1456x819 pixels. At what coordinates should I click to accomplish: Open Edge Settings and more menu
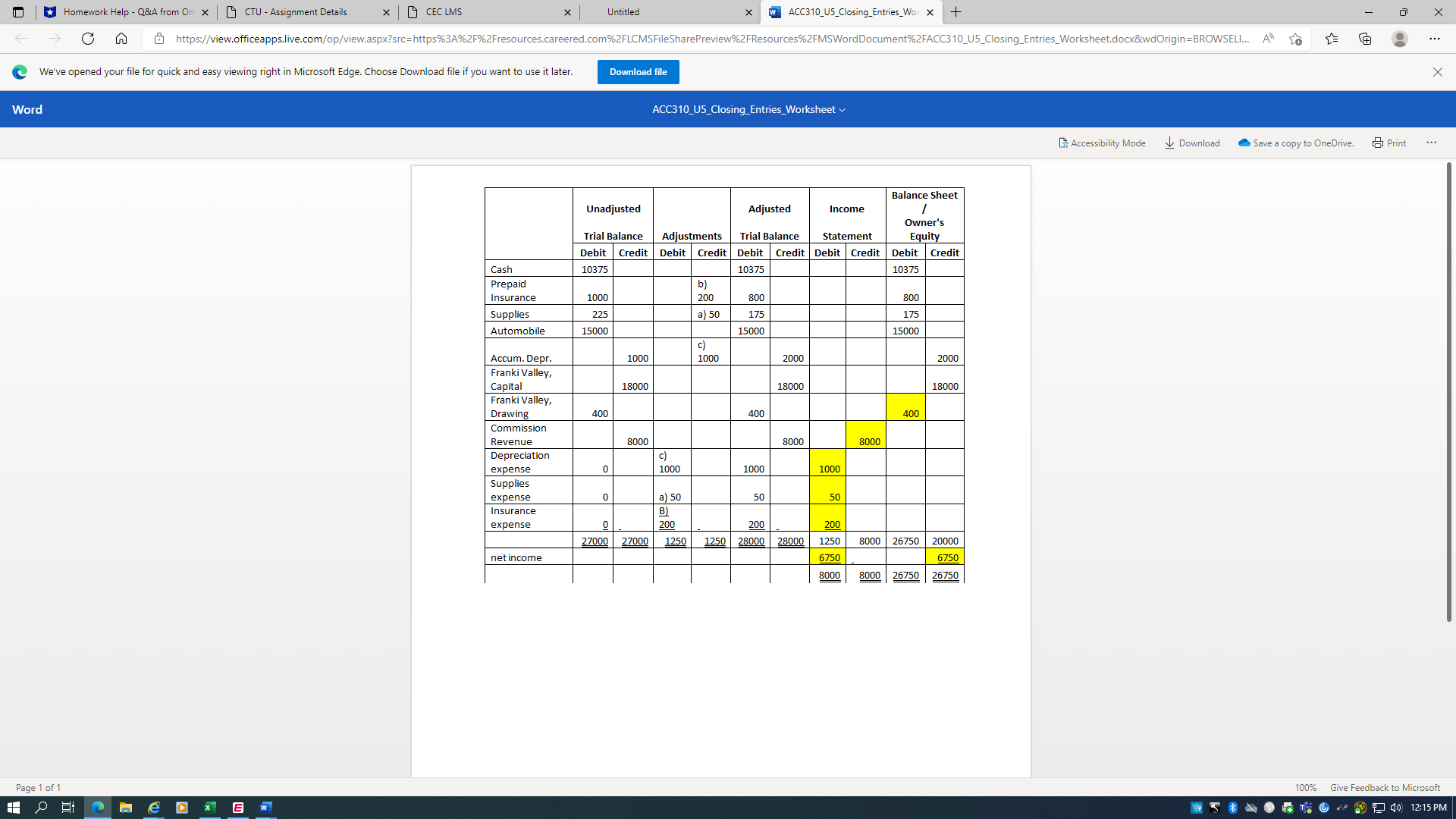[1434, 39]
